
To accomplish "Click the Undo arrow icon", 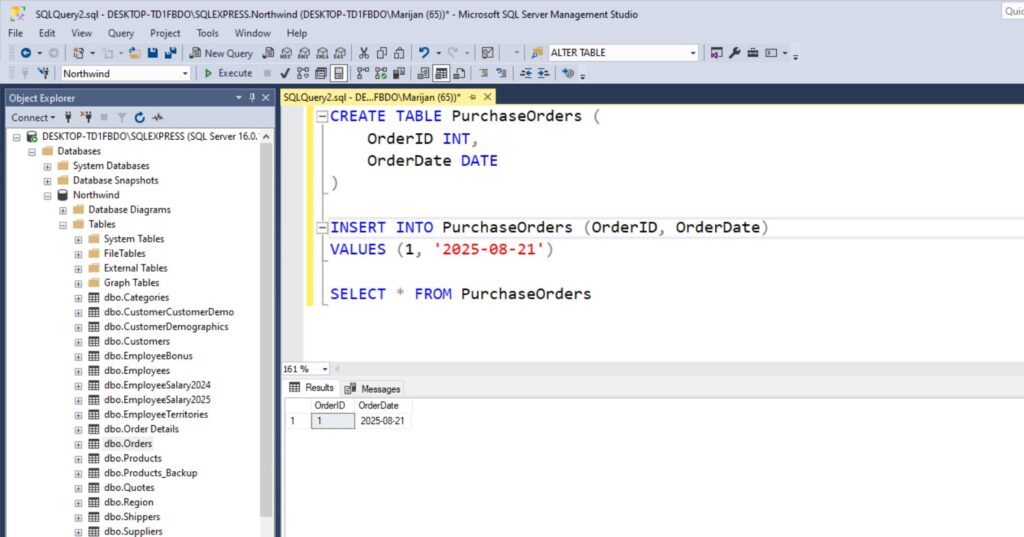I will [424, 53].
